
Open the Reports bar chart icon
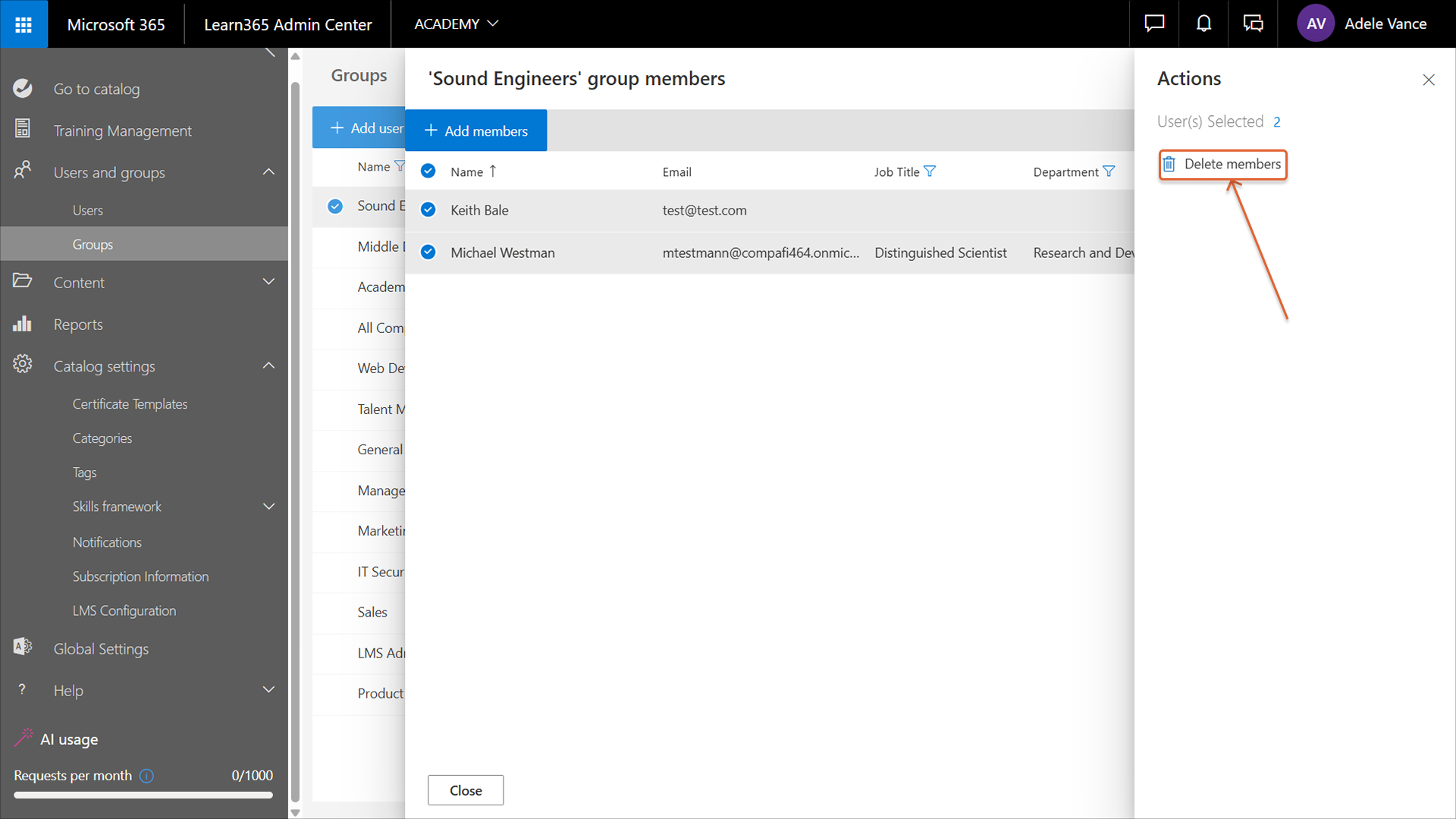[22, 325]
